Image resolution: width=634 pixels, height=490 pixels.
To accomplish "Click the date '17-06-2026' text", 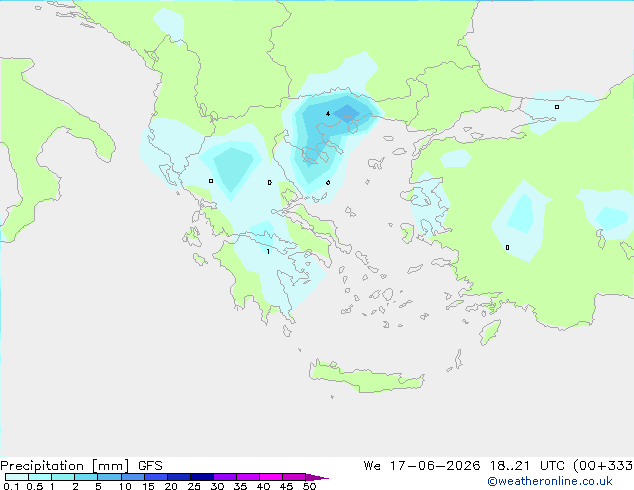I will coord(435,466).
